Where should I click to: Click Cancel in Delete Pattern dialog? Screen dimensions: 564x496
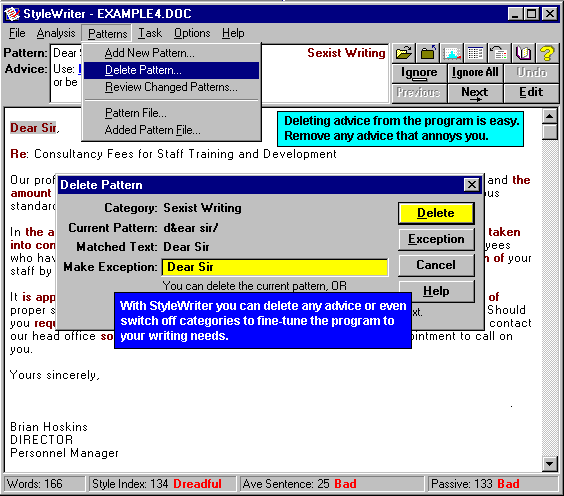pos(436,265)
